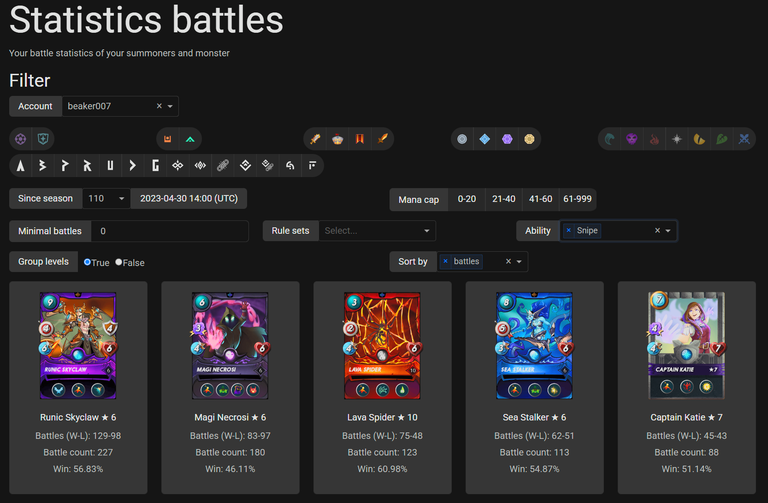Clear the beaker007 account selection

pos(159,106)
